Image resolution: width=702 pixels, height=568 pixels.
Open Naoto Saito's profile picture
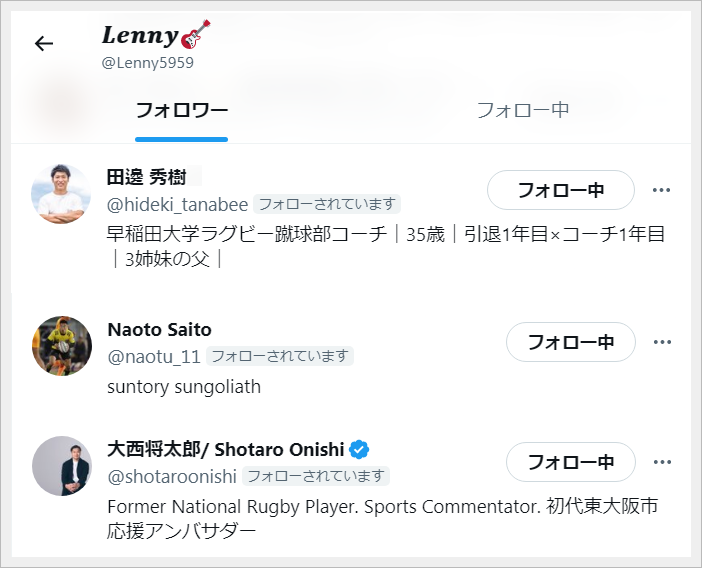62,345
